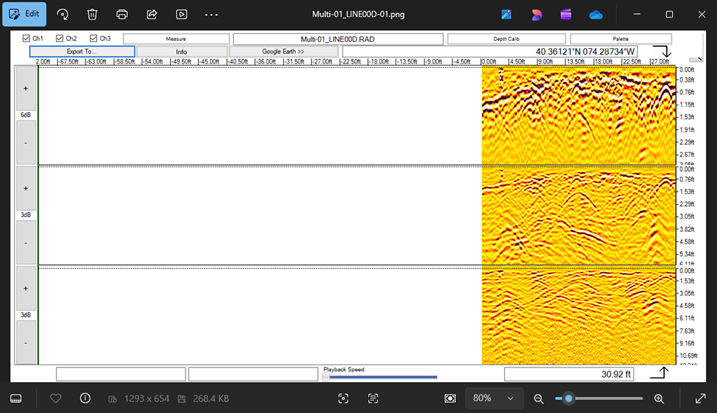Print the image using printer icon
Screen dimensions: 717x413
[x=122, y=15]
